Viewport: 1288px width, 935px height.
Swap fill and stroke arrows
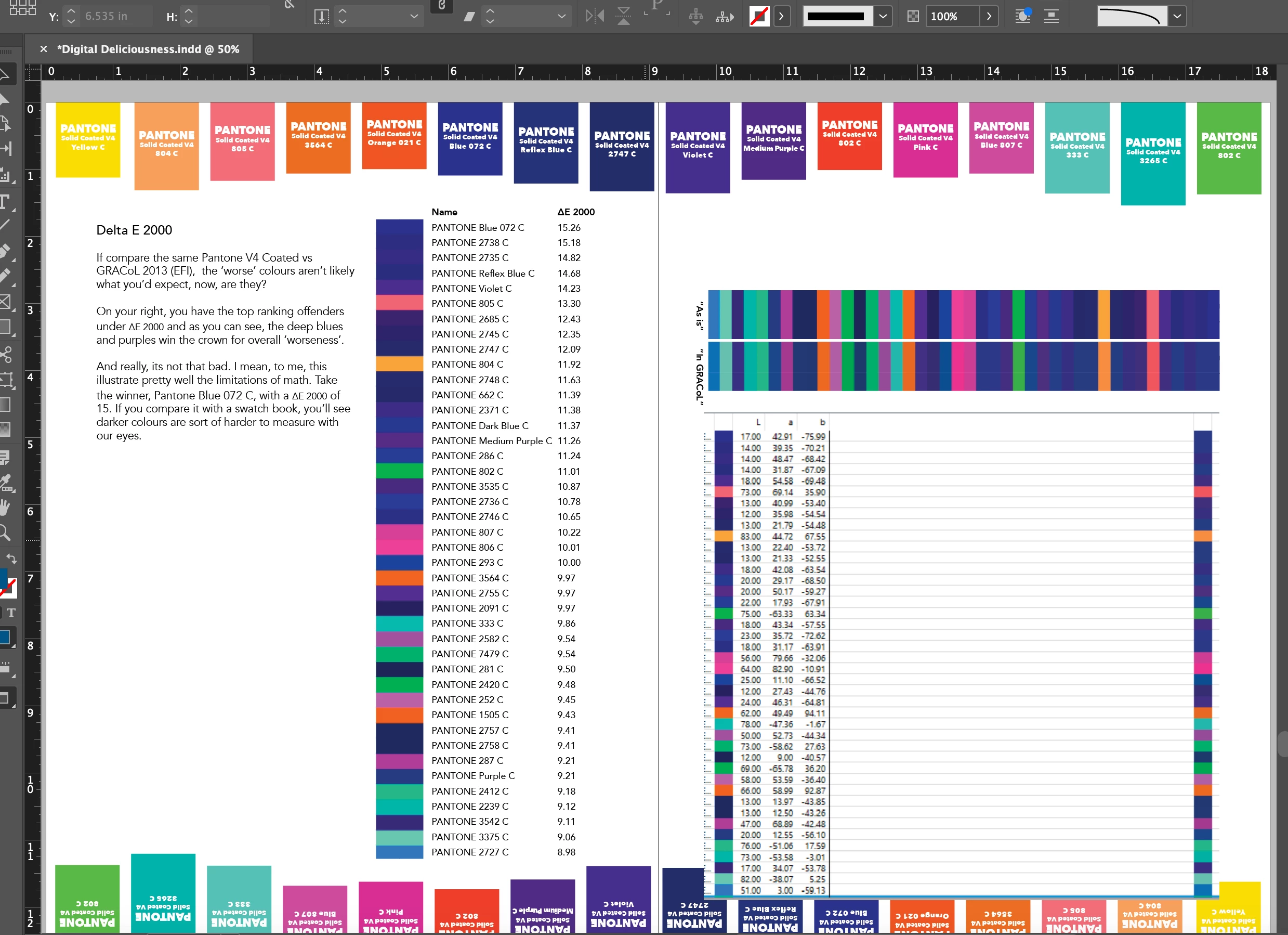(x=11, y=559)
